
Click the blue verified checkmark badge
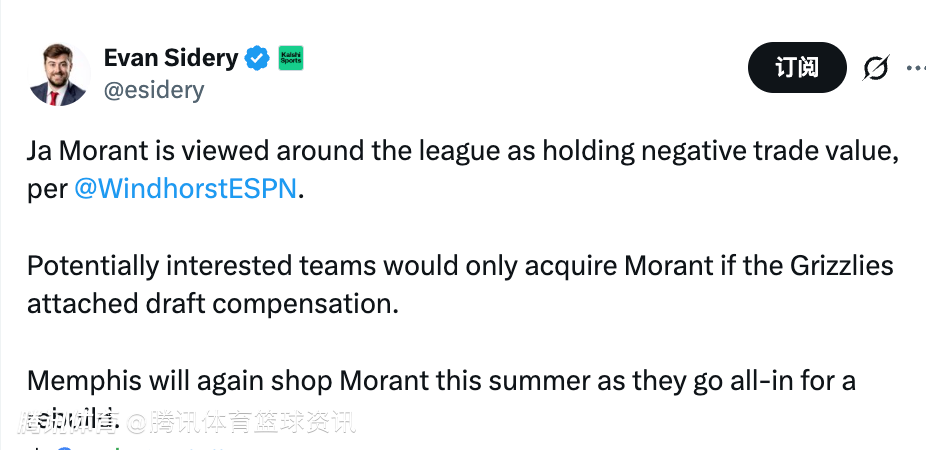click(258, 58)
